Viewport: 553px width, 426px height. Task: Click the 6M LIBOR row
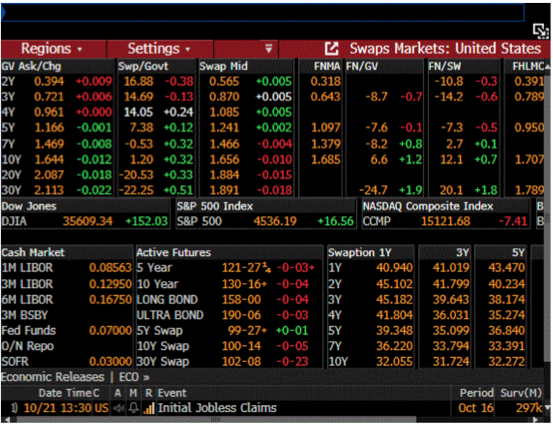coord(66,300)
